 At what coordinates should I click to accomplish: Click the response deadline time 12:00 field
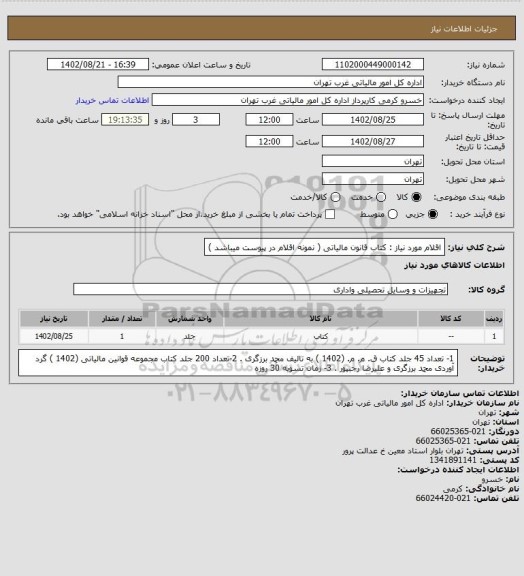click(x=269, y=120)
